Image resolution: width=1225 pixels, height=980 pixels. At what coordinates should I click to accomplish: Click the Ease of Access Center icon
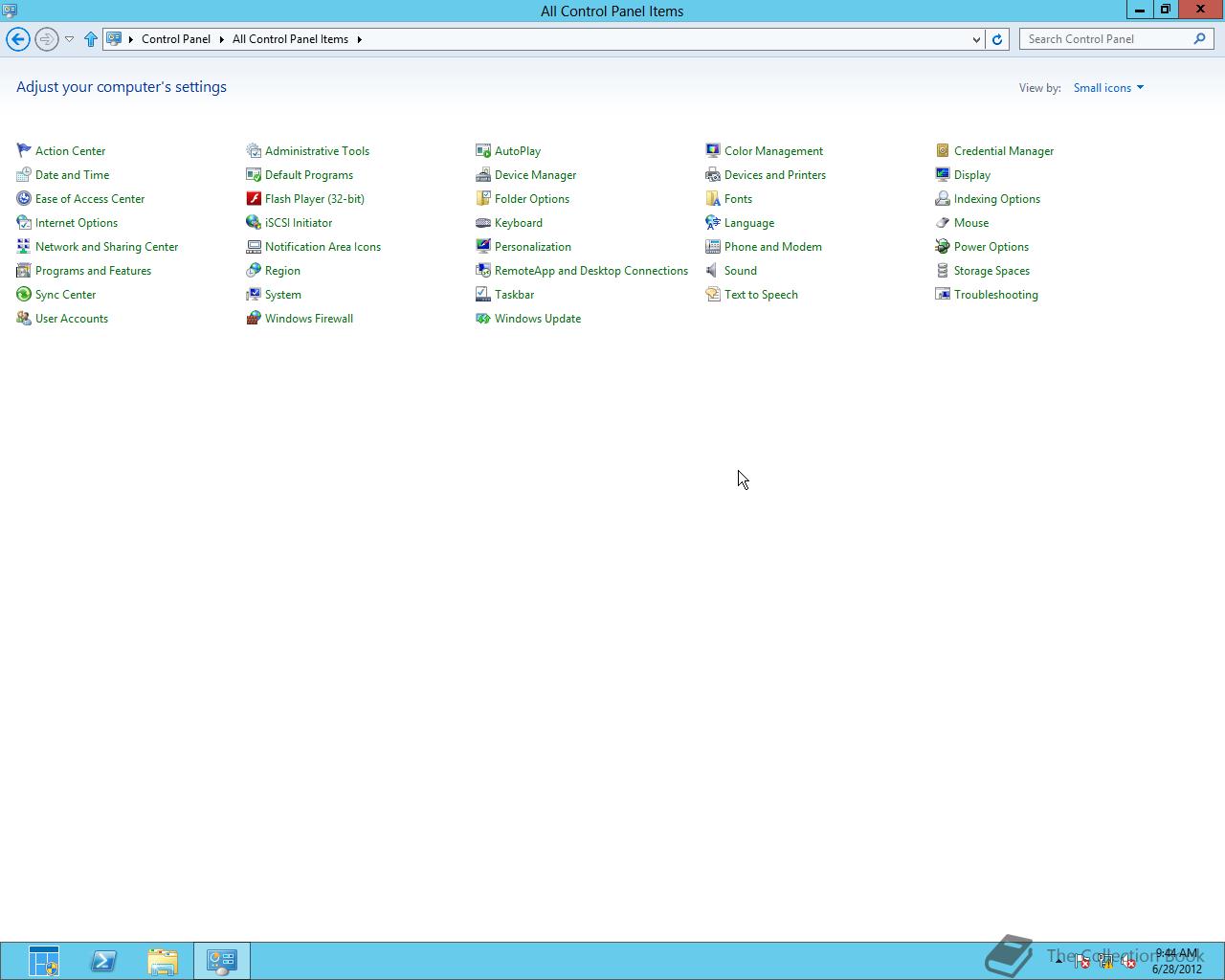point(24,198)
